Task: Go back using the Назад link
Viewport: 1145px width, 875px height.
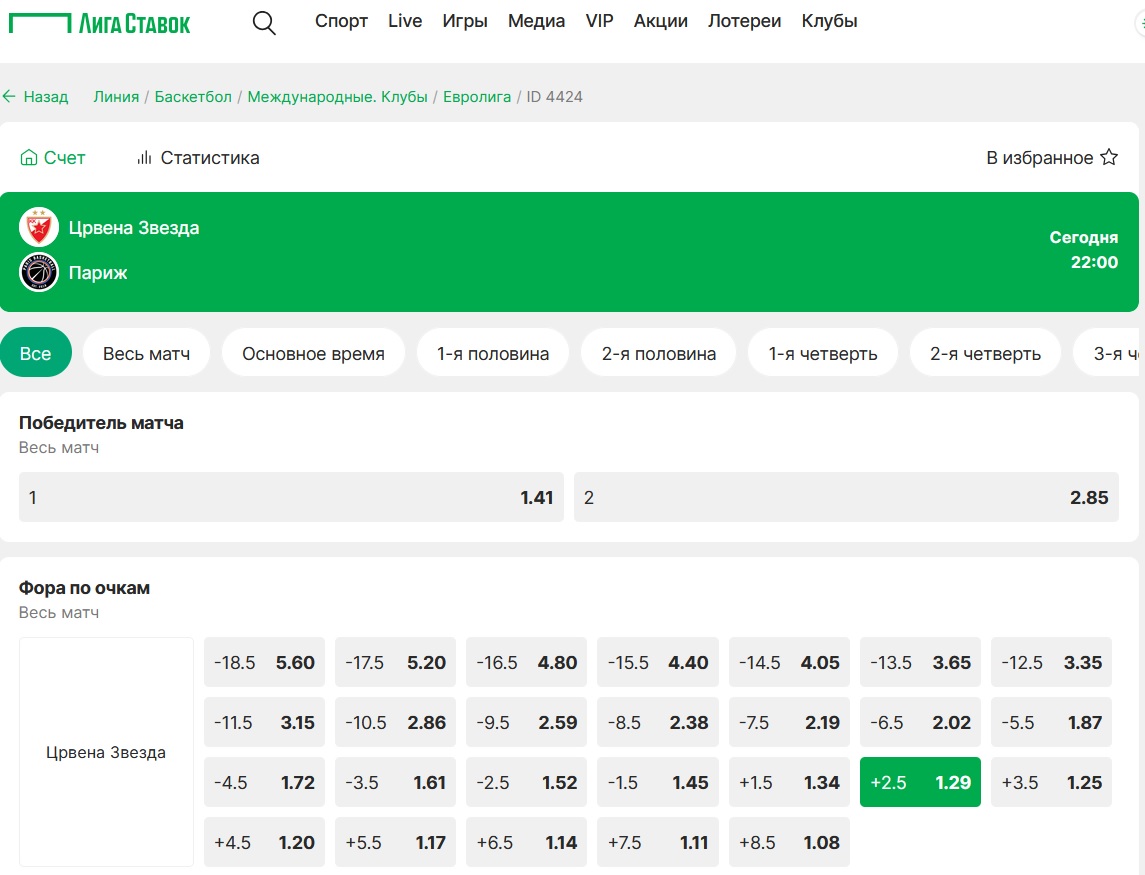Action: (35, 96)
